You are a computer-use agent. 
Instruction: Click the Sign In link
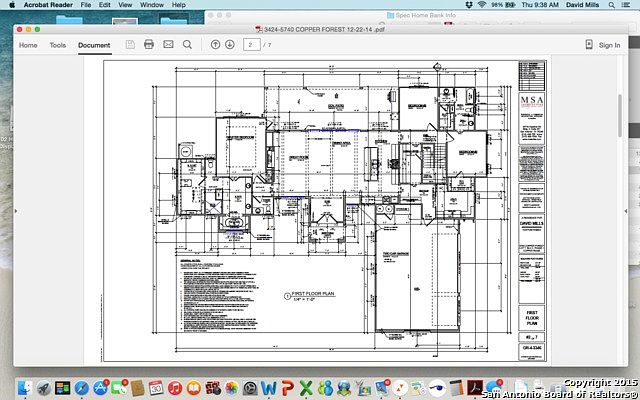609,45
